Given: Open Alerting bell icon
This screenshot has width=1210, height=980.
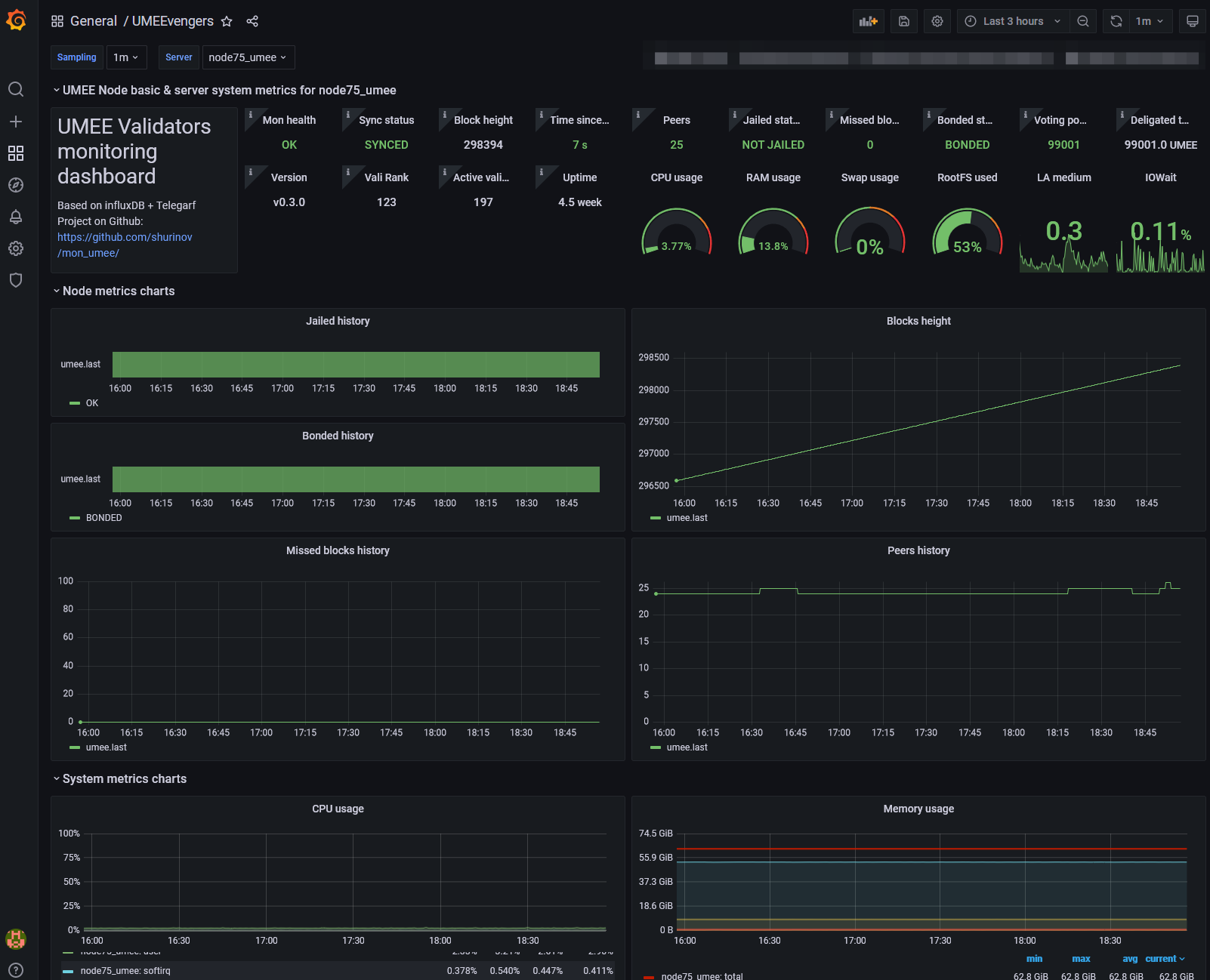Looking at the screenshot, I should point(16,217).
